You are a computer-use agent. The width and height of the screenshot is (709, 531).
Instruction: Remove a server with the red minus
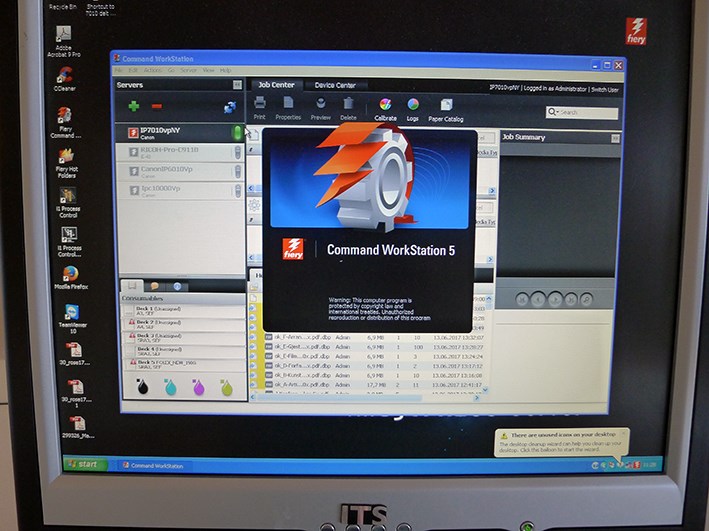coord(157,106)
